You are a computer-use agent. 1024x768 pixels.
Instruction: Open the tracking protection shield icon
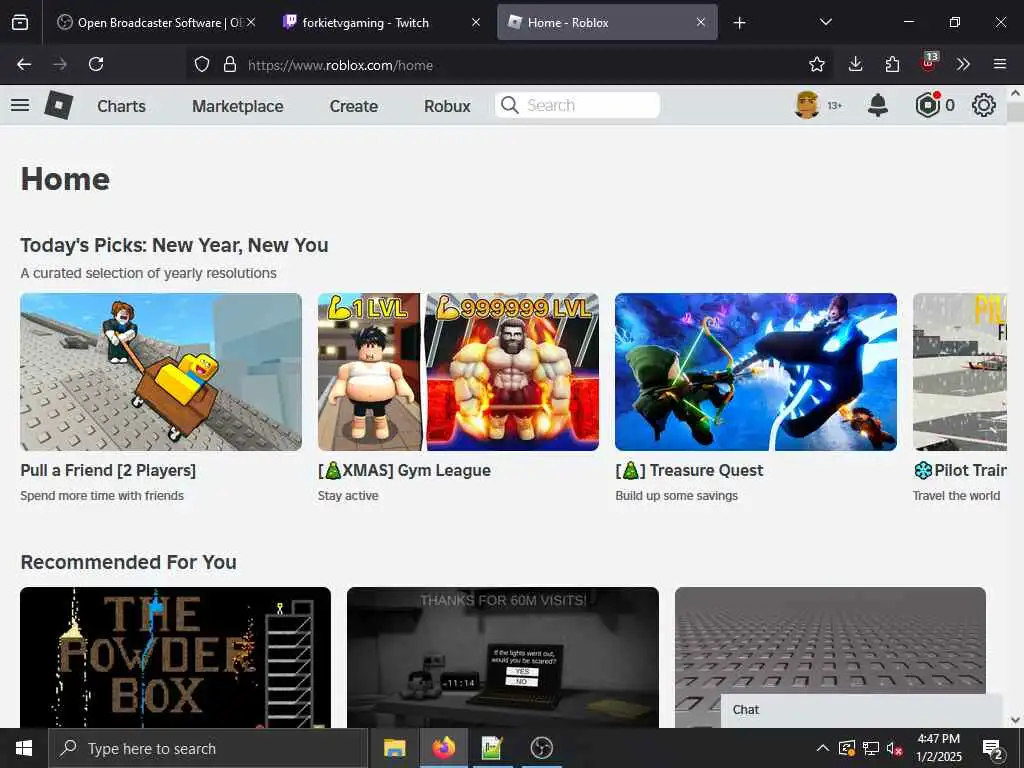click(202, 65)
